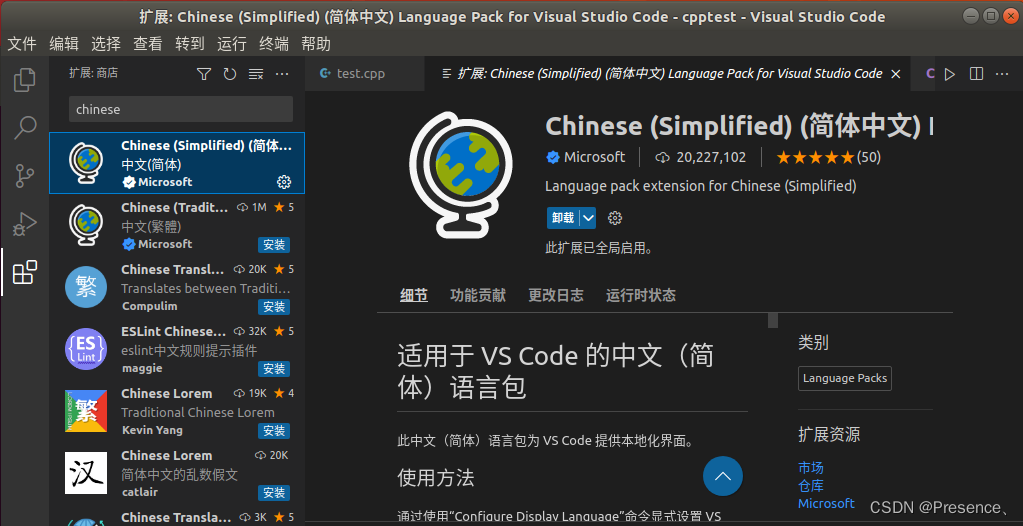The height and width of the screenshot is (526, 1023).
Task: Click the extension search box containing chinese
Action: [x=181, y=109]
